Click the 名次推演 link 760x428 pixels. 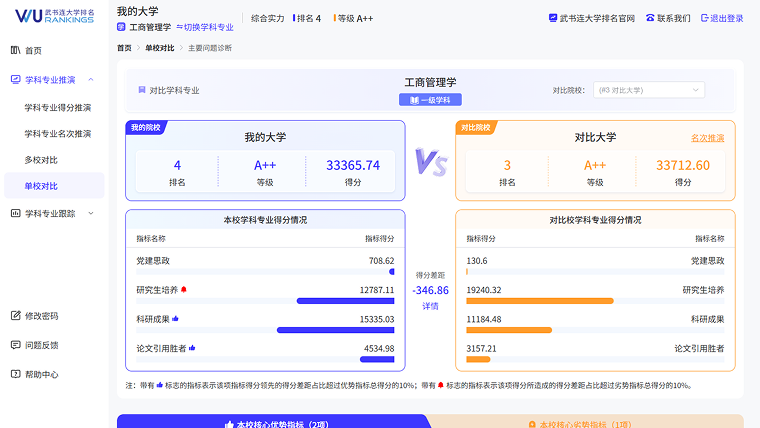click(x=707, y=138)
